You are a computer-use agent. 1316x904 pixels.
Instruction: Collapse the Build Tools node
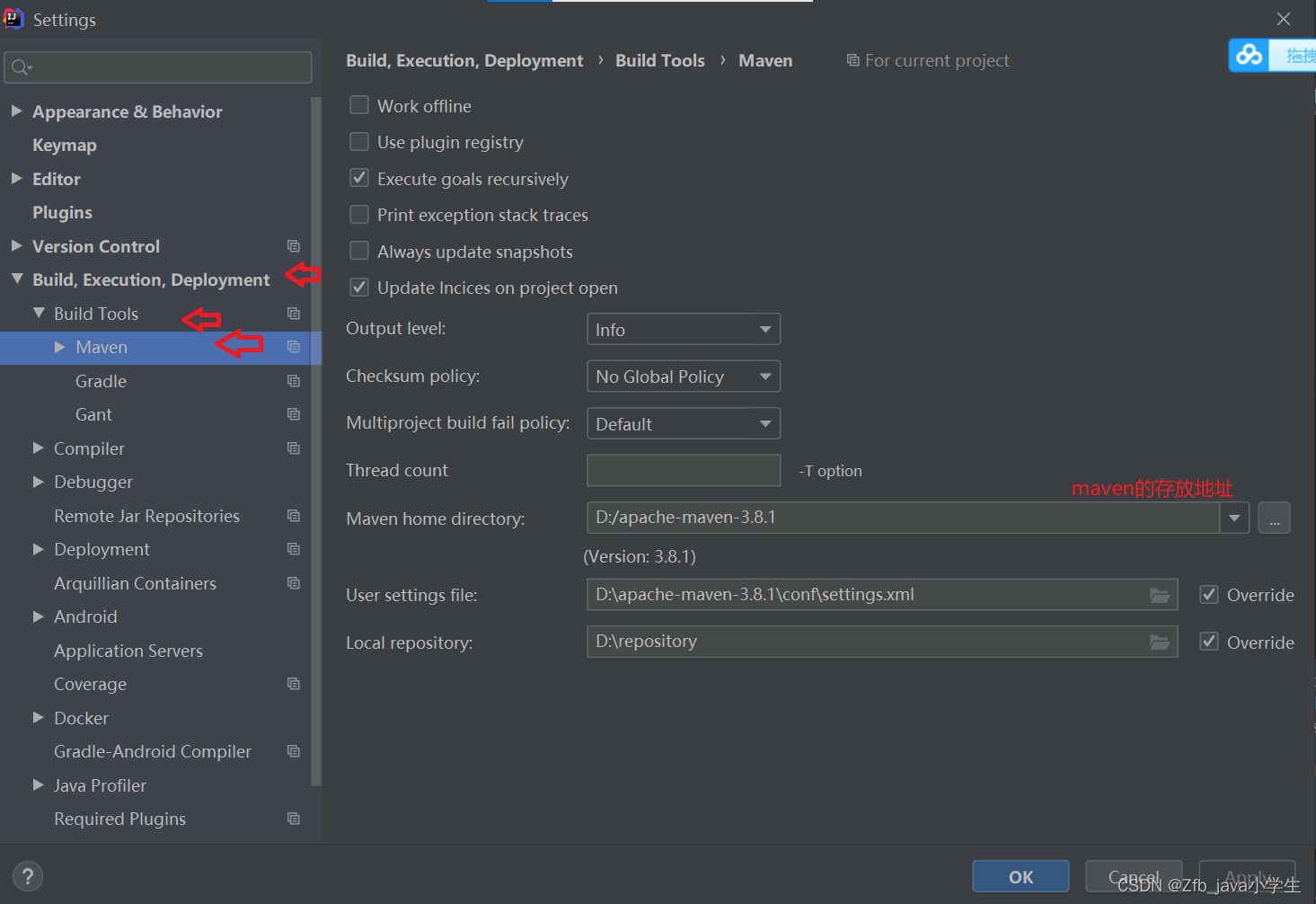pos(39,313)
